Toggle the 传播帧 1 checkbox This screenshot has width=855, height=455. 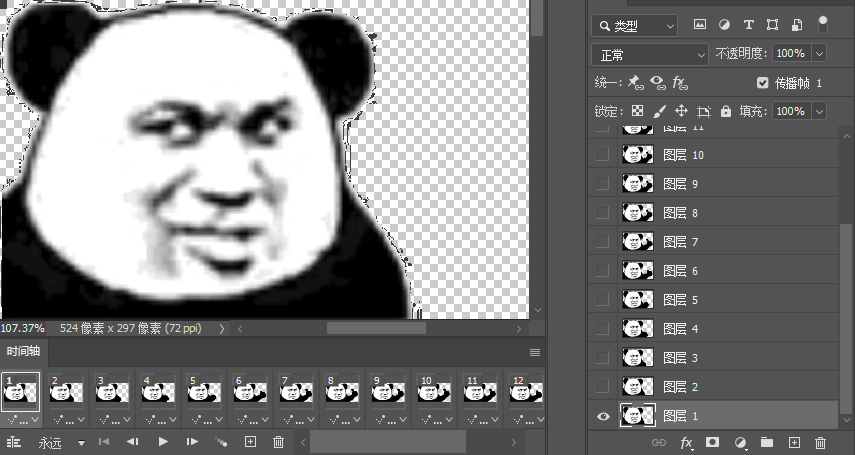(762, 83)
